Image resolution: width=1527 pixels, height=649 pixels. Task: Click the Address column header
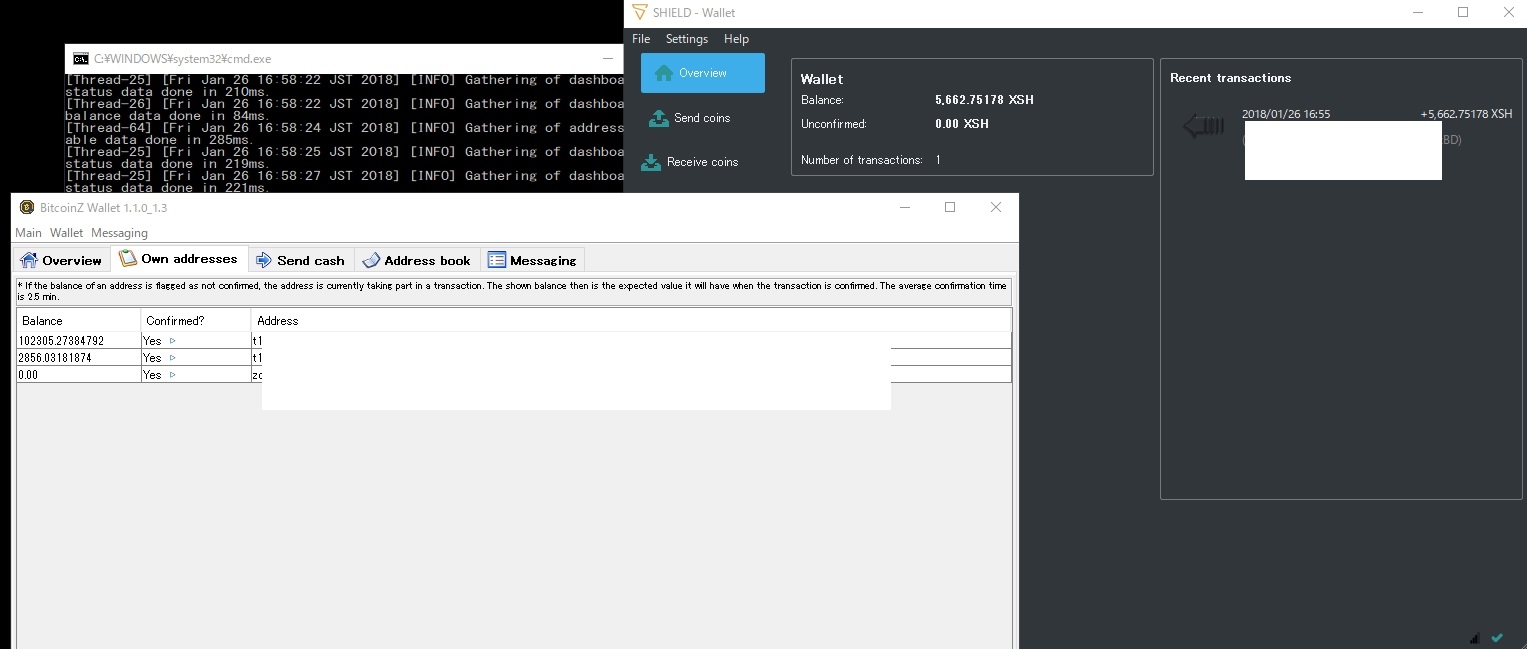coord(631,321)
